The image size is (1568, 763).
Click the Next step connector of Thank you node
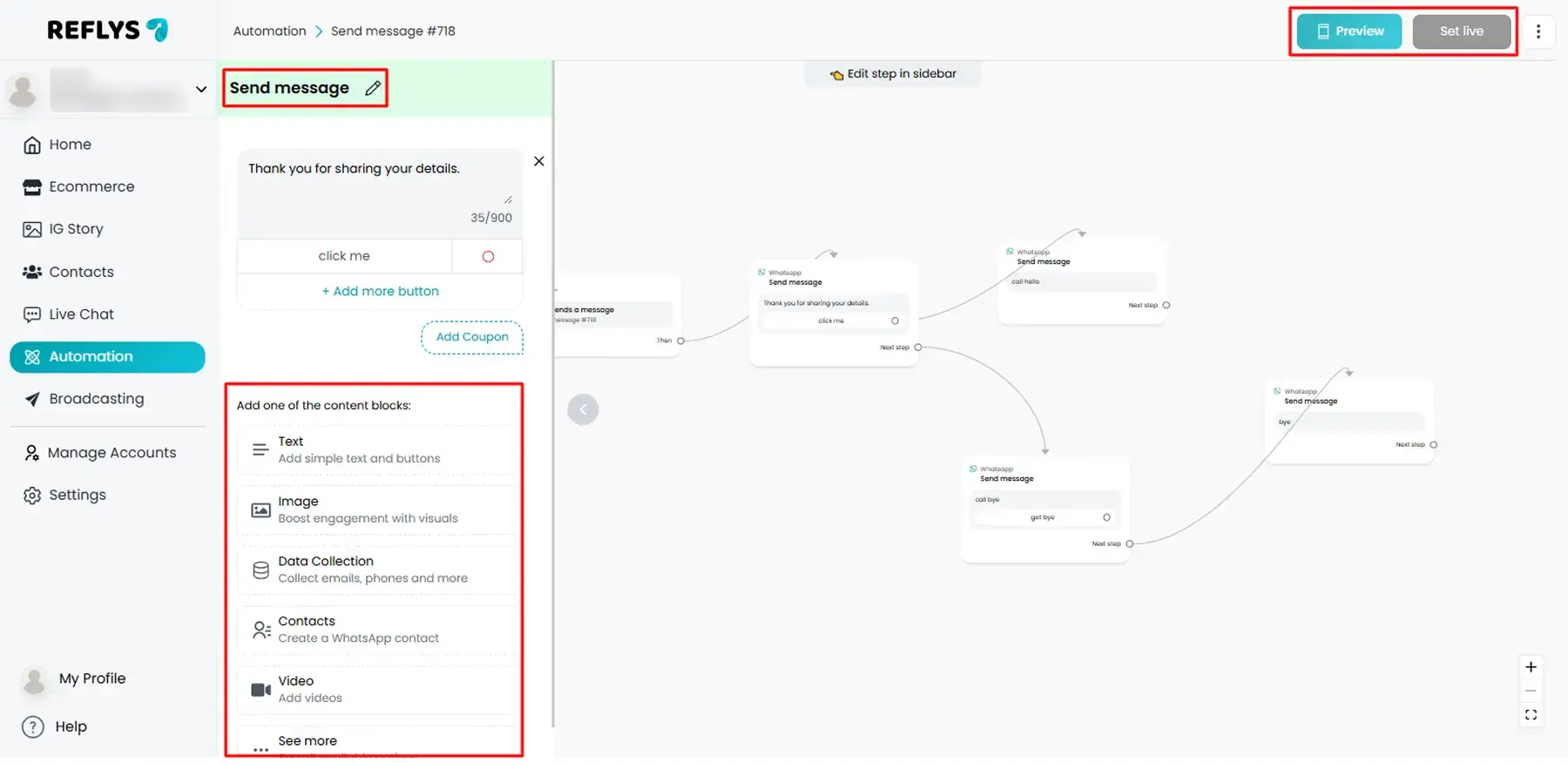[917, 348]
